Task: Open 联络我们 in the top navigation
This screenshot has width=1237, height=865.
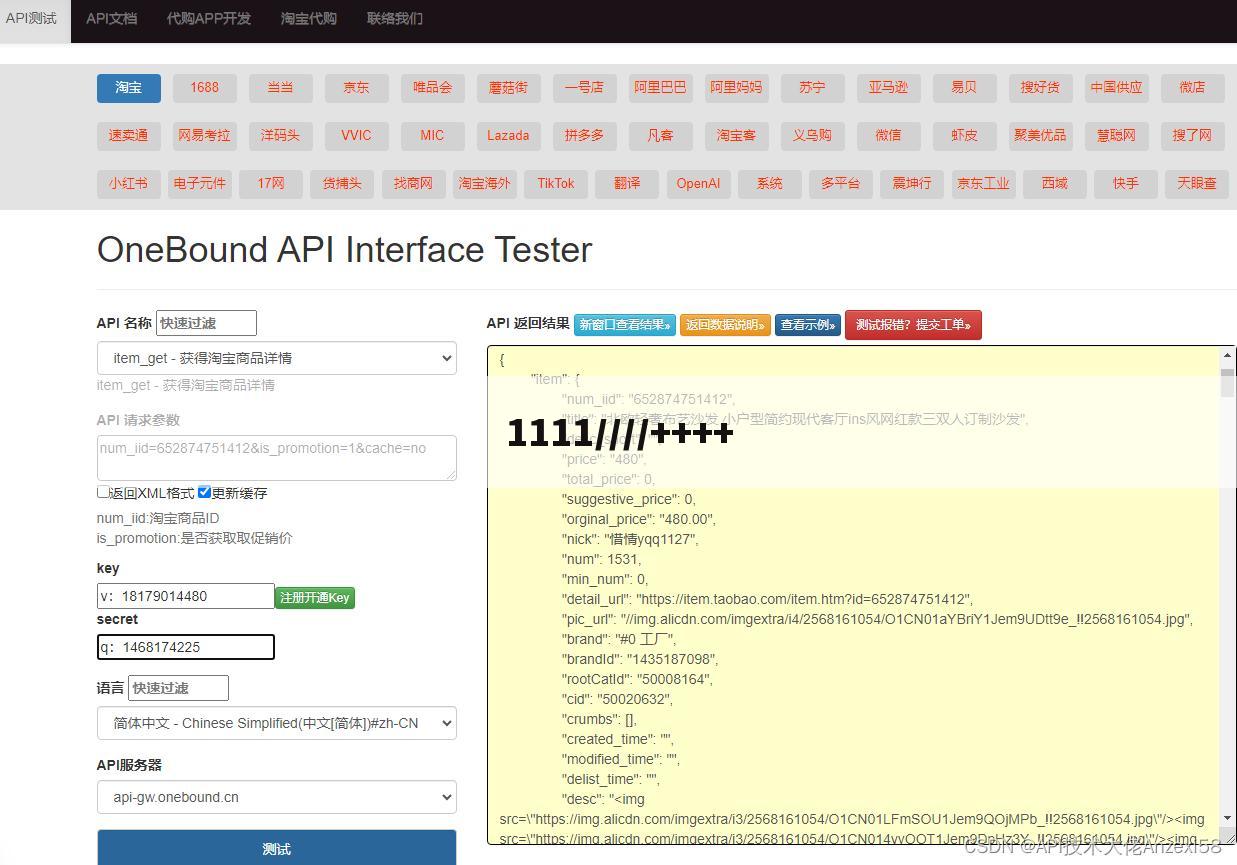Action: point(395,19)
